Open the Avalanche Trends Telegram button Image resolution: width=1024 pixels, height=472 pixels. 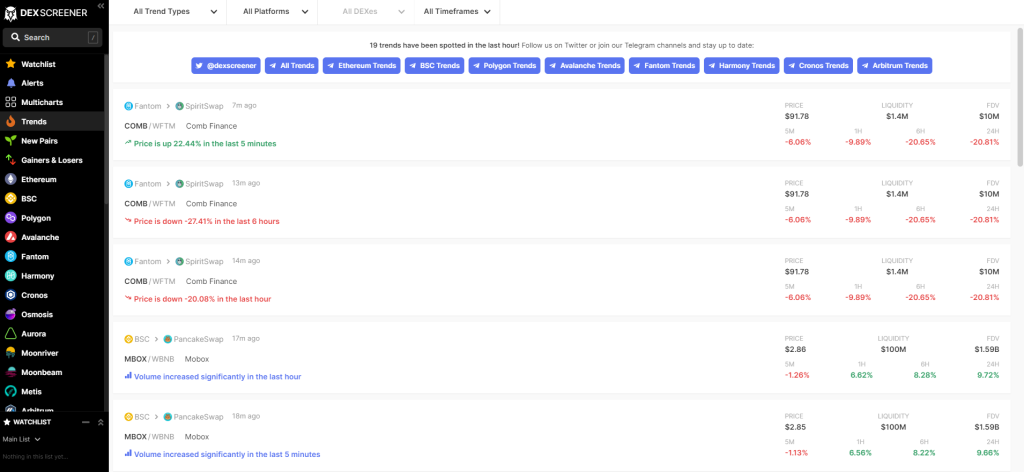tap(584, 65)
